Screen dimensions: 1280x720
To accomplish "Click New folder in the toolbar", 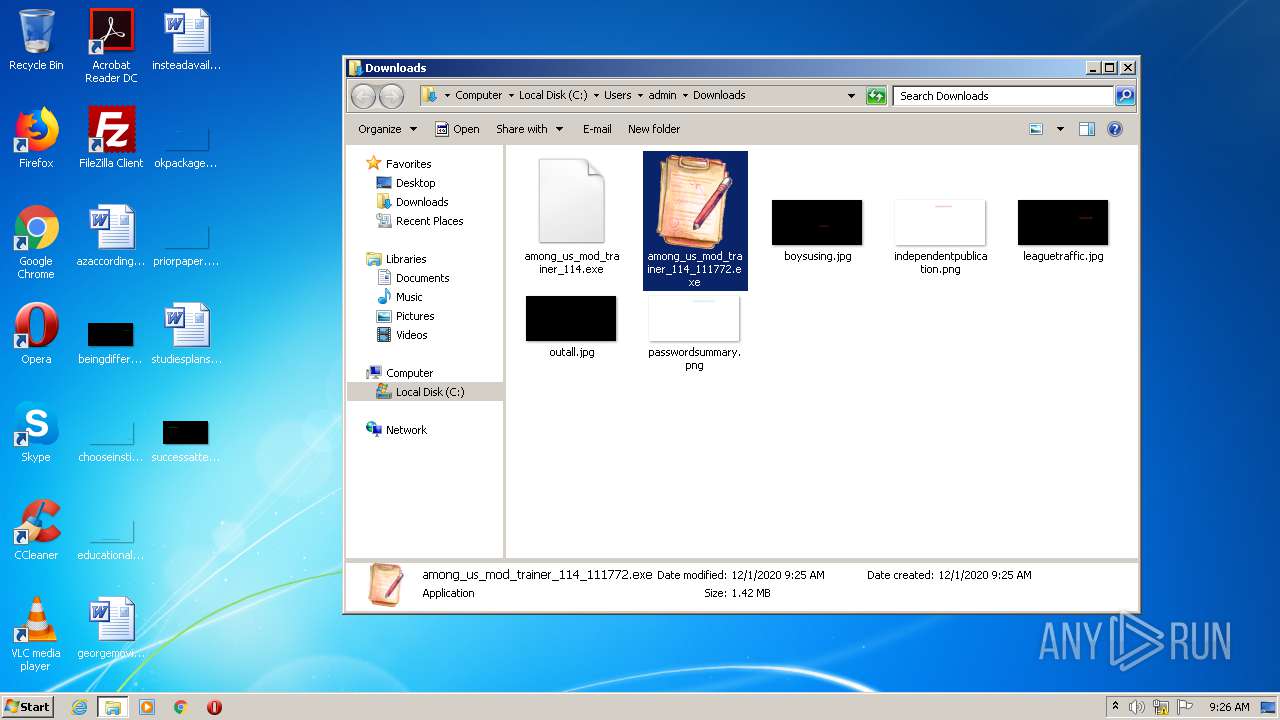I will point(654,129).
